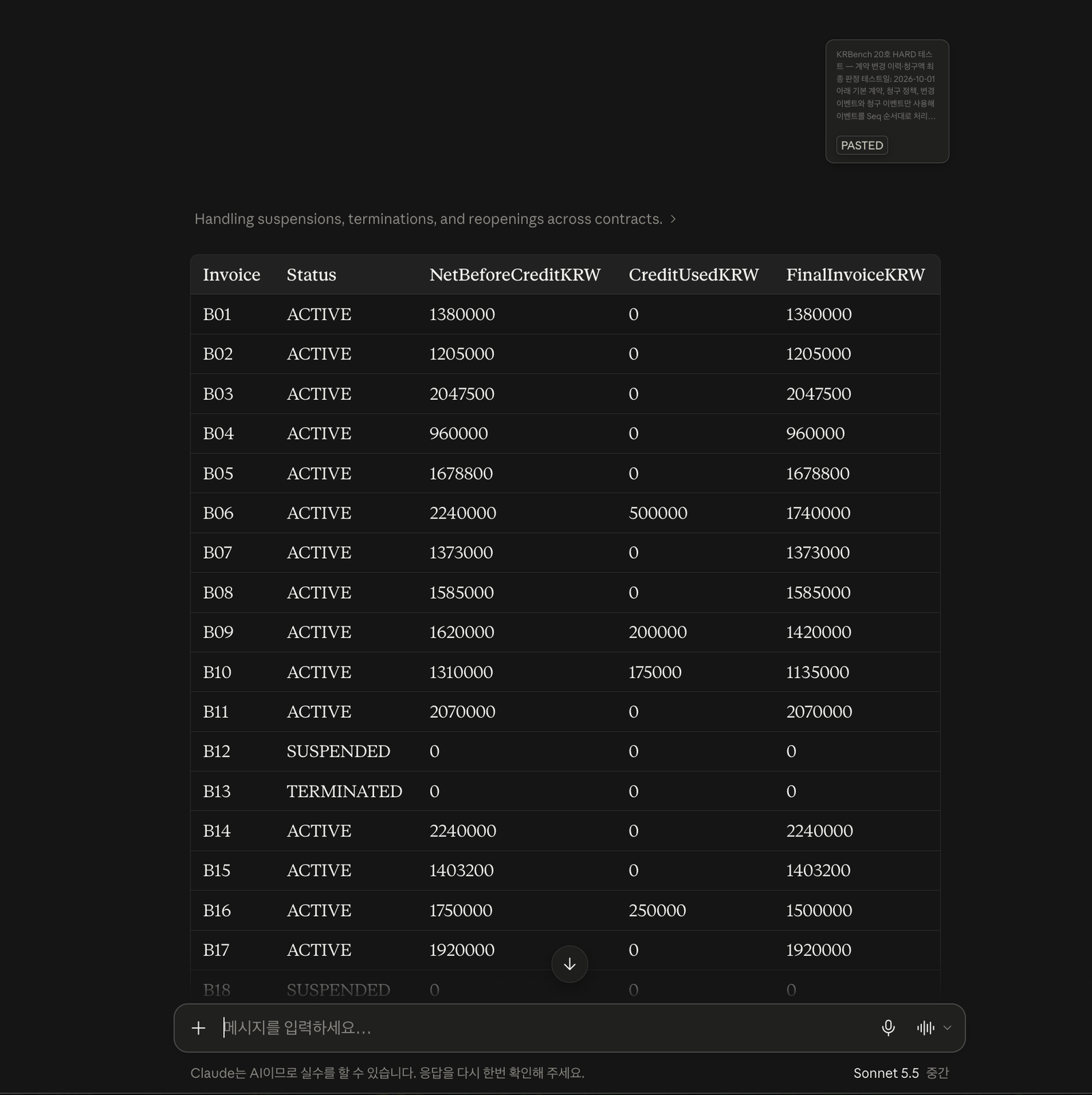Select the B09 invoice cell
This screenshot has width=1092, height=1095.
218,632
